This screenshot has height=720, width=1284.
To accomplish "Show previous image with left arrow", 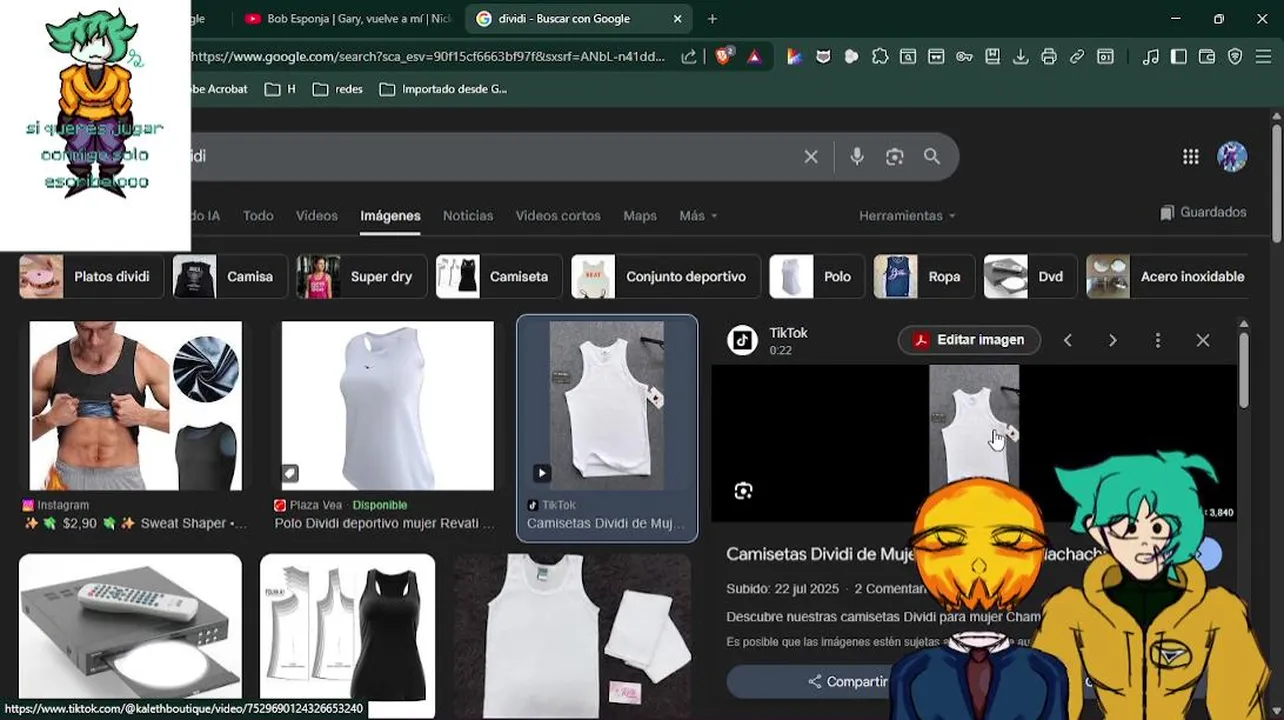I will click(1067, 340).
